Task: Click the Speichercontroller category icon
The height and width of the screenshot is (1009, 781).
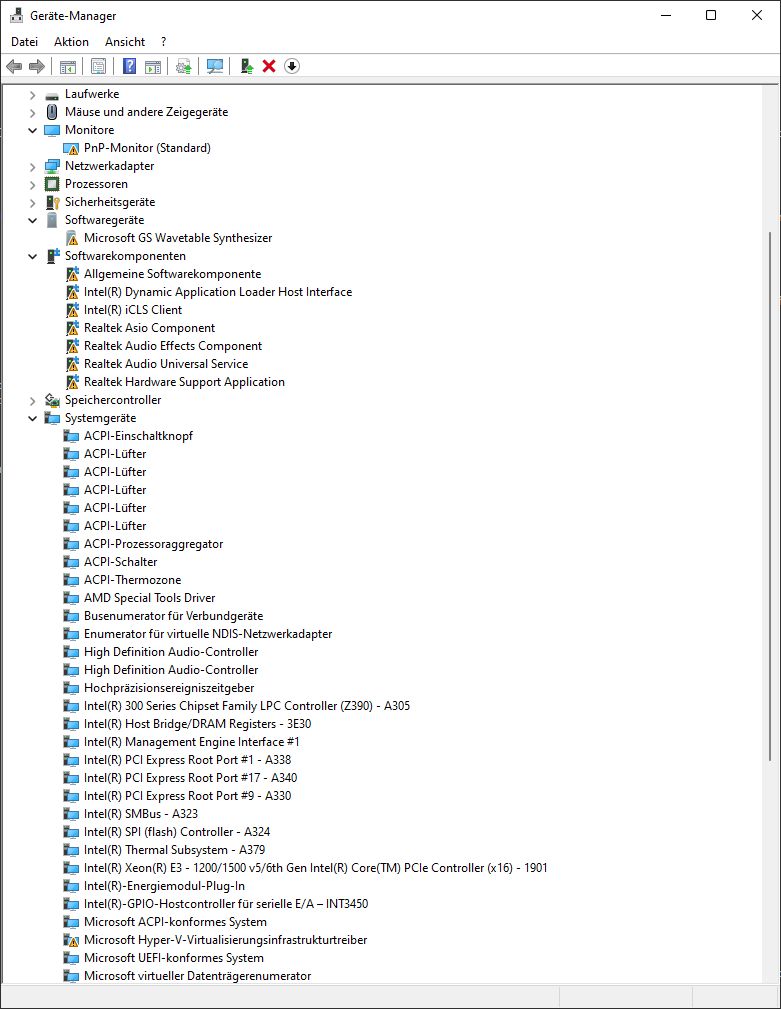Action: point(52,400)
